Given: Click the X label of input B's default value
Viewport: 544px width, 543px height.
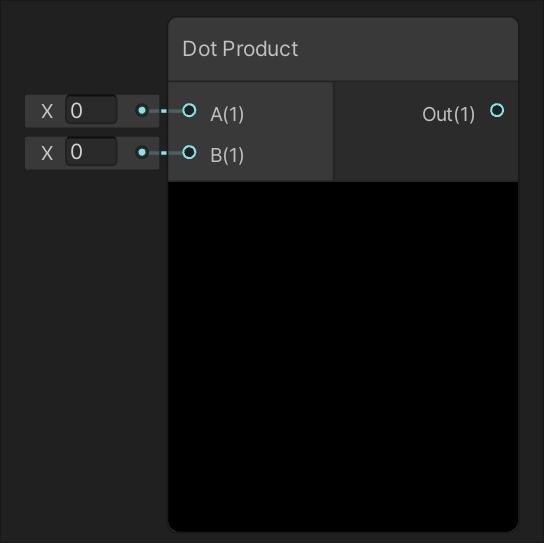Looking at the screenshot, I should click(47, 153).
